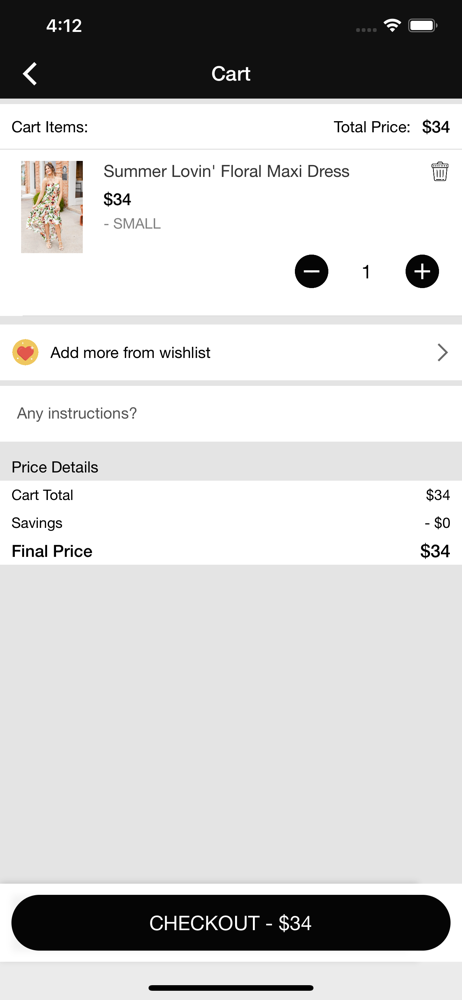
Task: Click the "Any instructions?" input field
Action: 231,413
